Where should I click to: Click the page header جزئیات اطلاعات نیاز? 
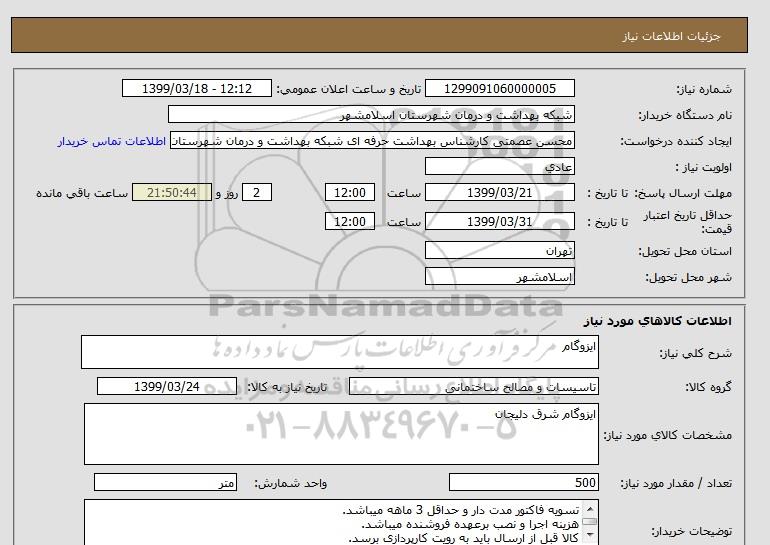pyautogui.click(x=671, y=36)
